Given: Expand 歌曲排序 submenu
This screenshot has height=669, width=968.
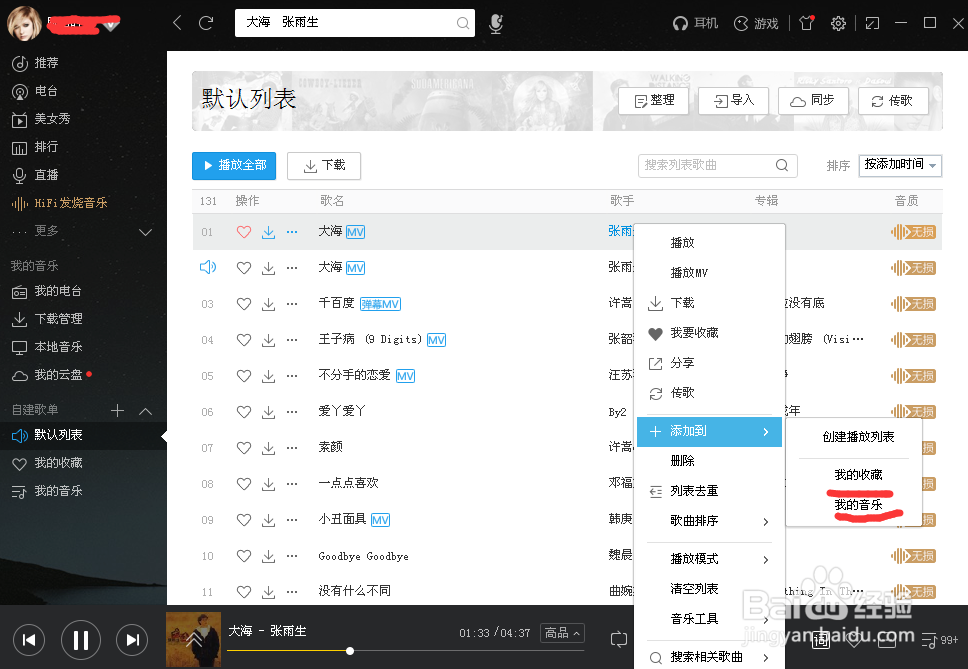Looking at the screenshot, I should tap(710, 521).
